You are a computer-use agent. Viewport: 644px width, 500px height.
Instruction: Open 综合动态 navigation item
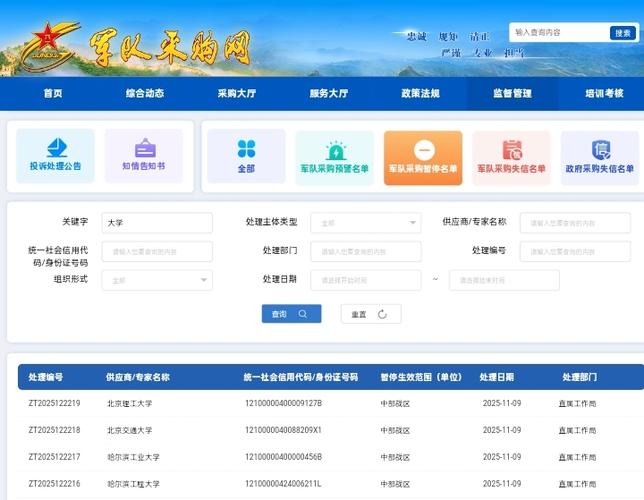[145, 93]
